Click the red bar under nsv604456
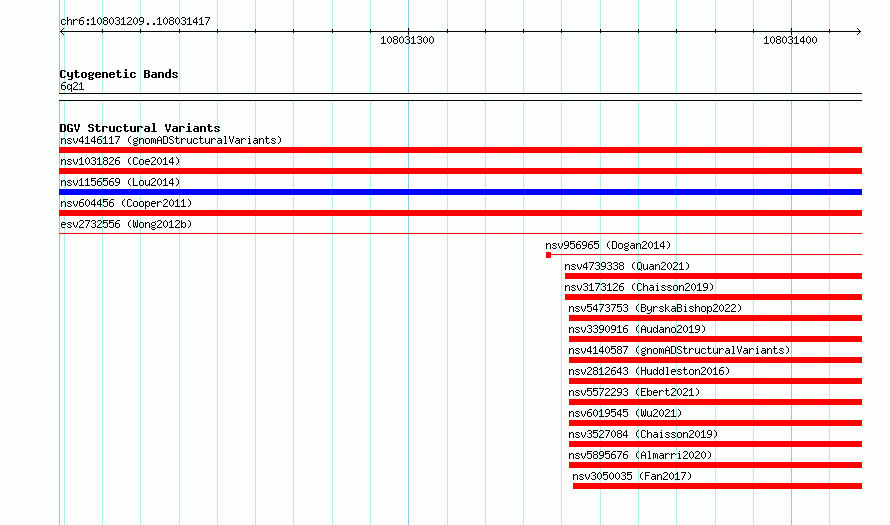The width and height of the screenshot is (890, 525). [x=460, y=213]
